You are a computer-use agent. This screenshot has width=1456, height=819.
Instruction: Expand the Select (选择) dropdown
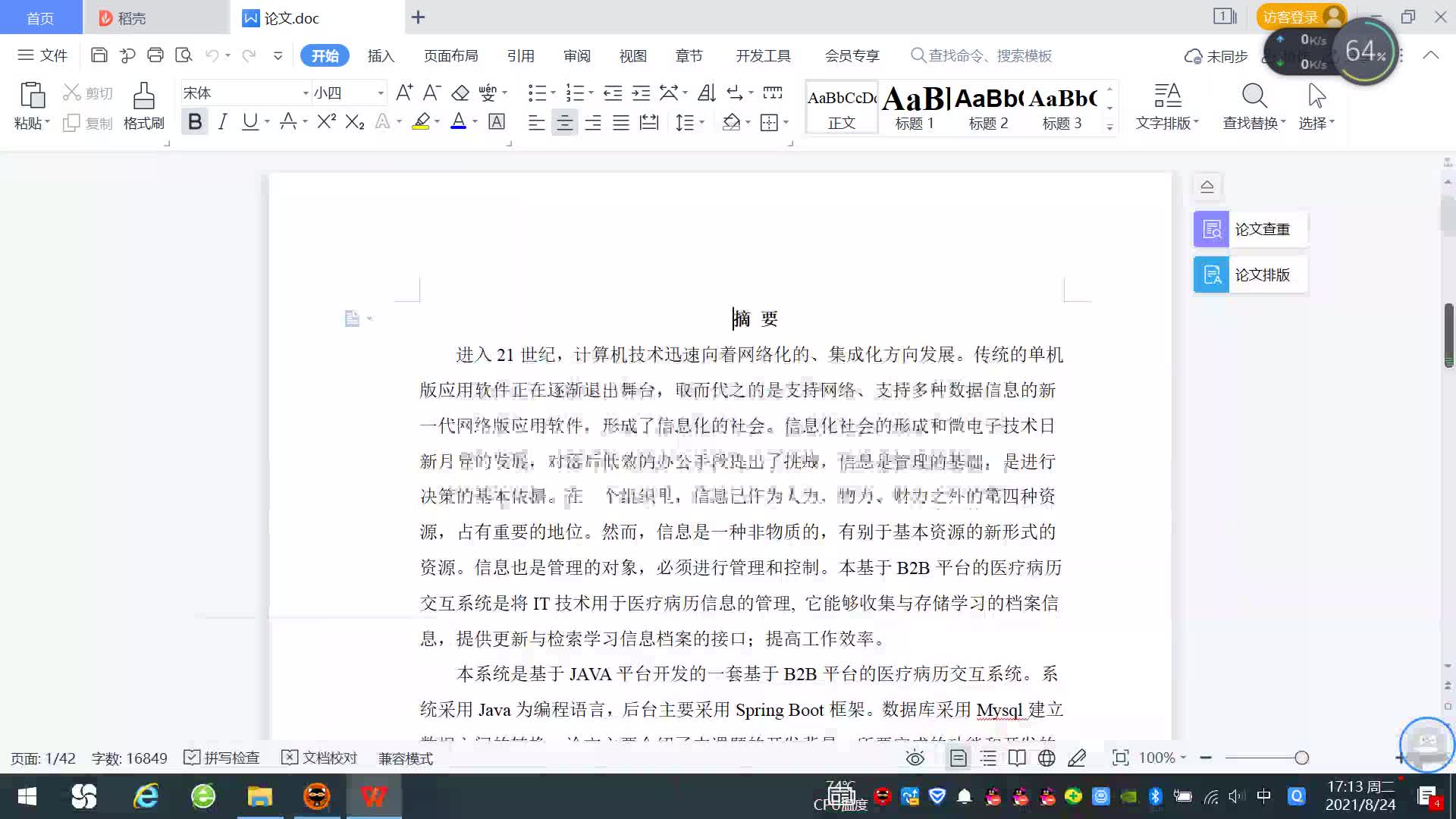pyautogui.click(x=1332, y=122)
